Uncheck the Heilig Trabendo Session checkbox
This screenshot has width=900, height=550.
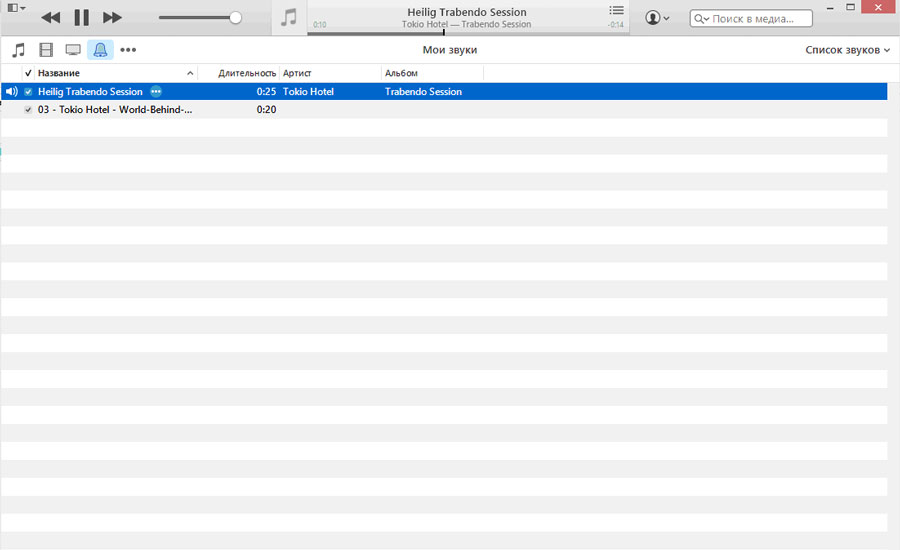28,92
